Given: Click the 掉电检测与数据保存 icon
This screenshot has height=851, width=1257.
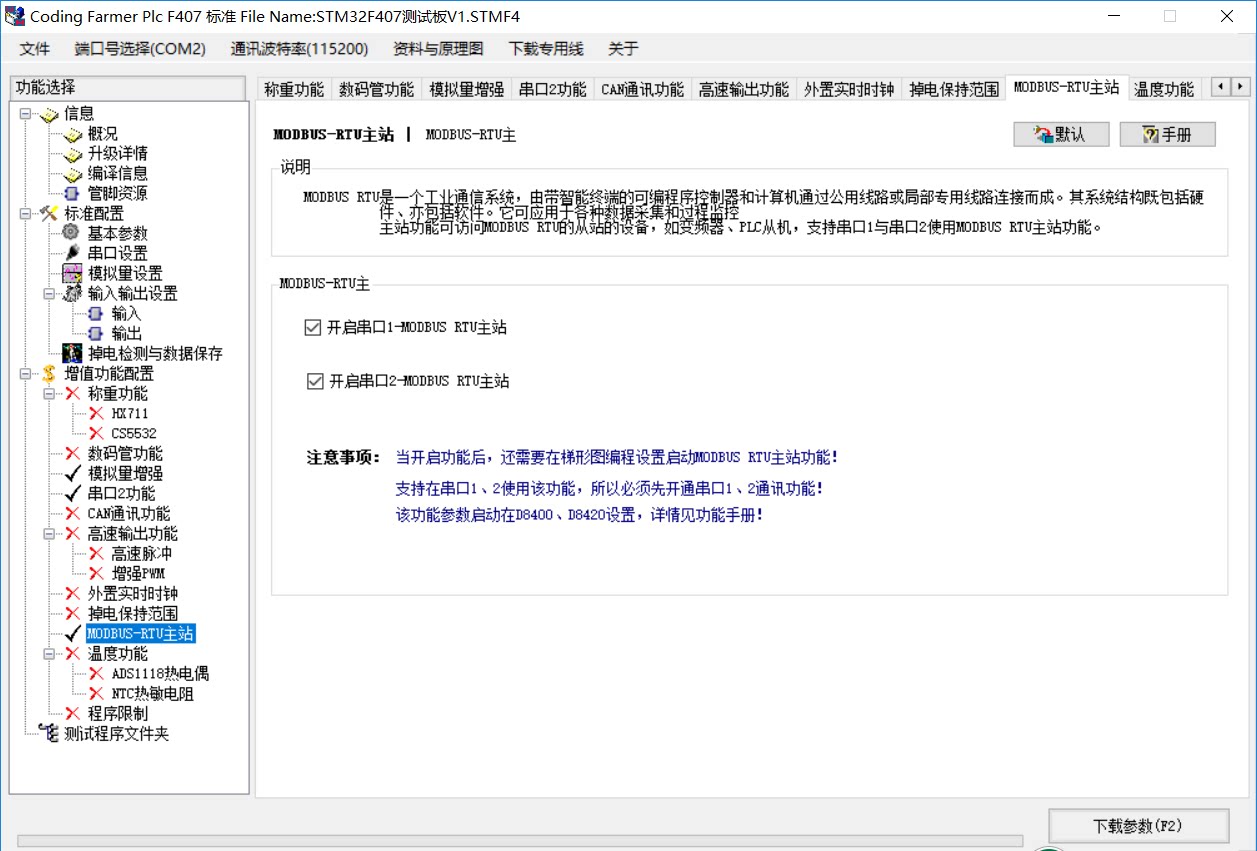Looking at the screenshot, I should point(72,354).
